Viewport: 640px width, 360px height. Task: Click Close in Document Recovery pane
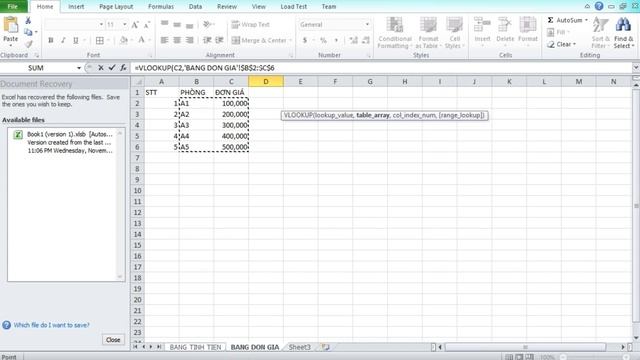pyautogui.click(x=113, y=340)
